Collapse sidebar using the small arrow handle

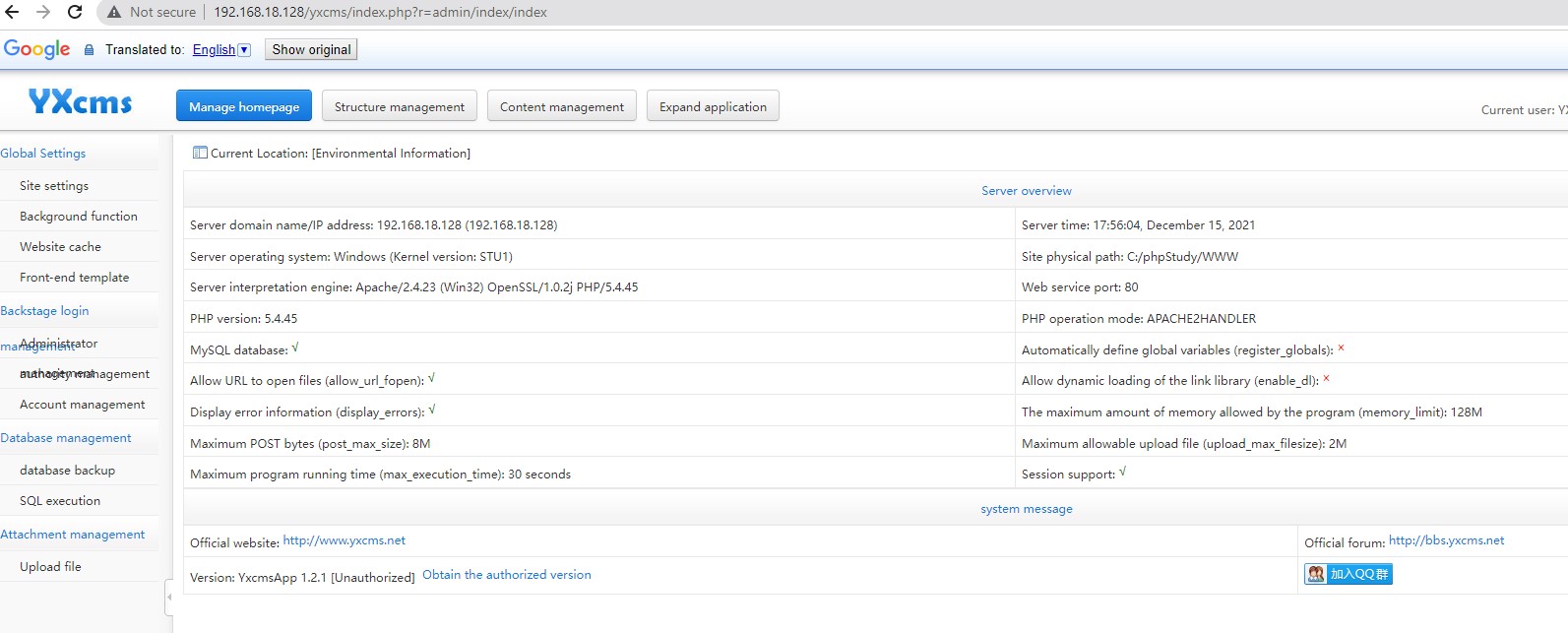coord(169,597)
